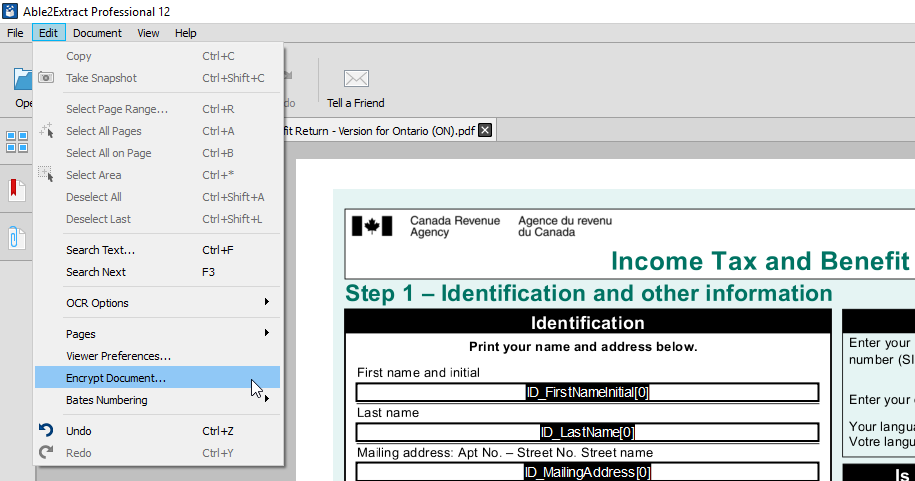The height and width of the screenshot is (481, 915).
Task: Click the Copy menu entry
Action: (158, 56)
